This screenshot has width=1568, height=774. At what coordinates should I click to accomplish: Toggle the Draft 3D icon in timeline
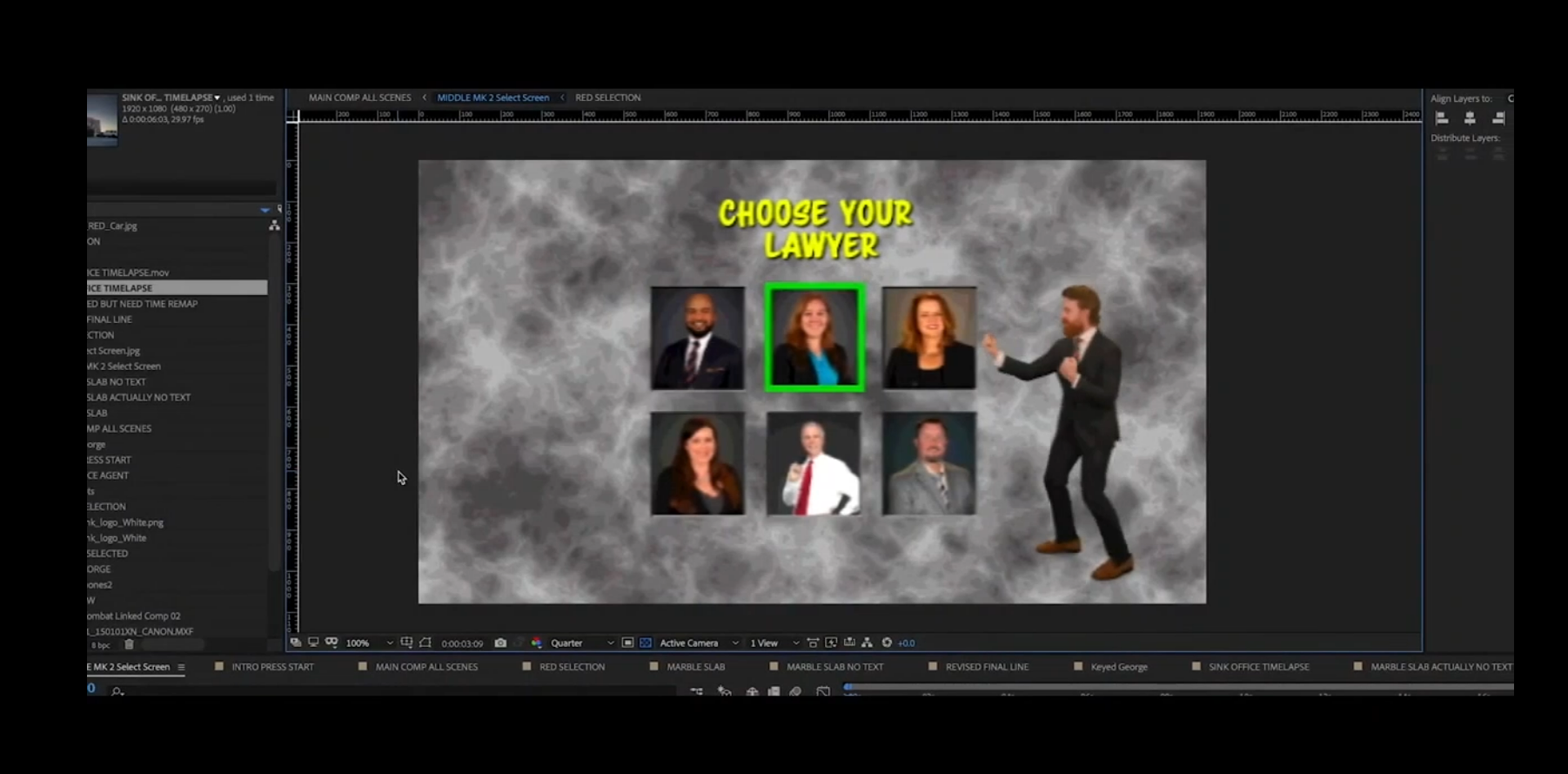tap(724, 691)
